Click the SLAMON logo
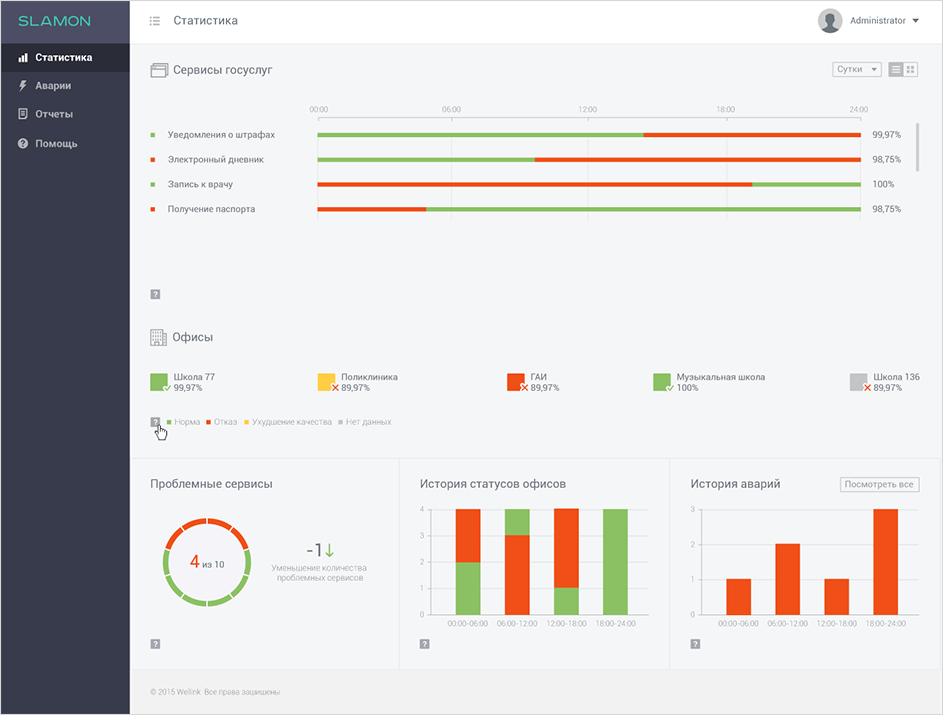Screen dimensions: 943x715 (54, 21)
